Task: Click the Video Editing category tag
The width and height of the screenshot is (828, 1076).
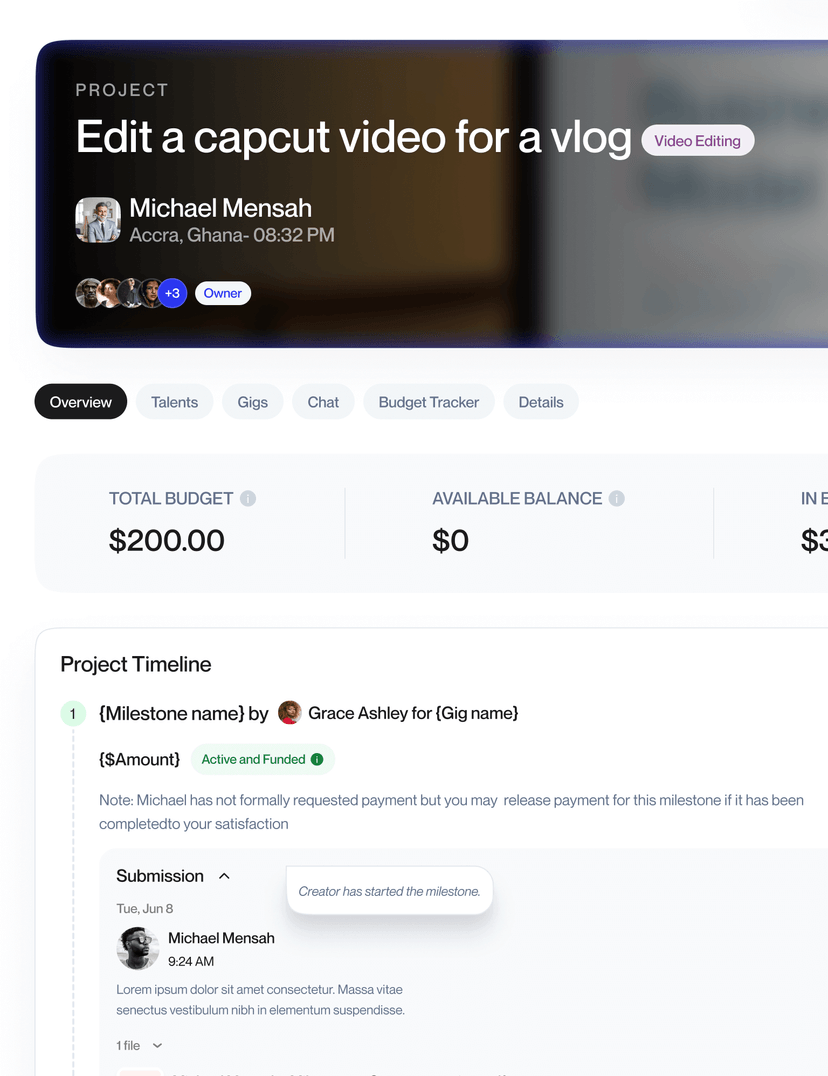Action: pyautogui.click(x=697, y=141)
